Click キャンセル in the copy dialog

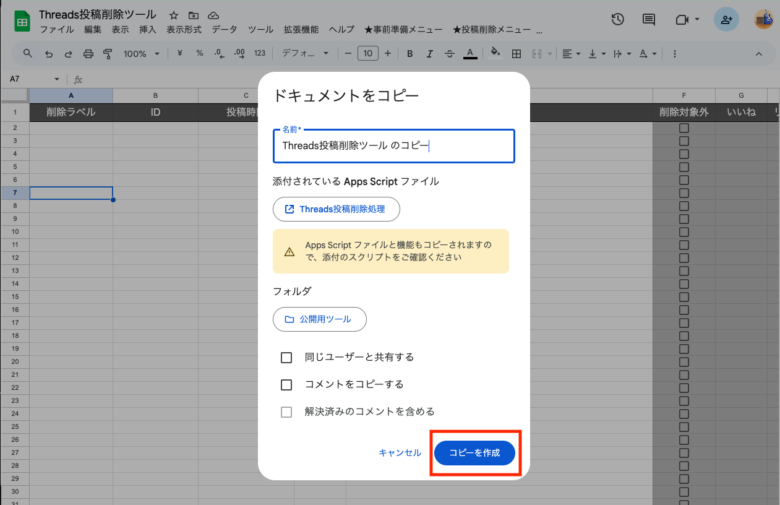[x=400, y=453]
